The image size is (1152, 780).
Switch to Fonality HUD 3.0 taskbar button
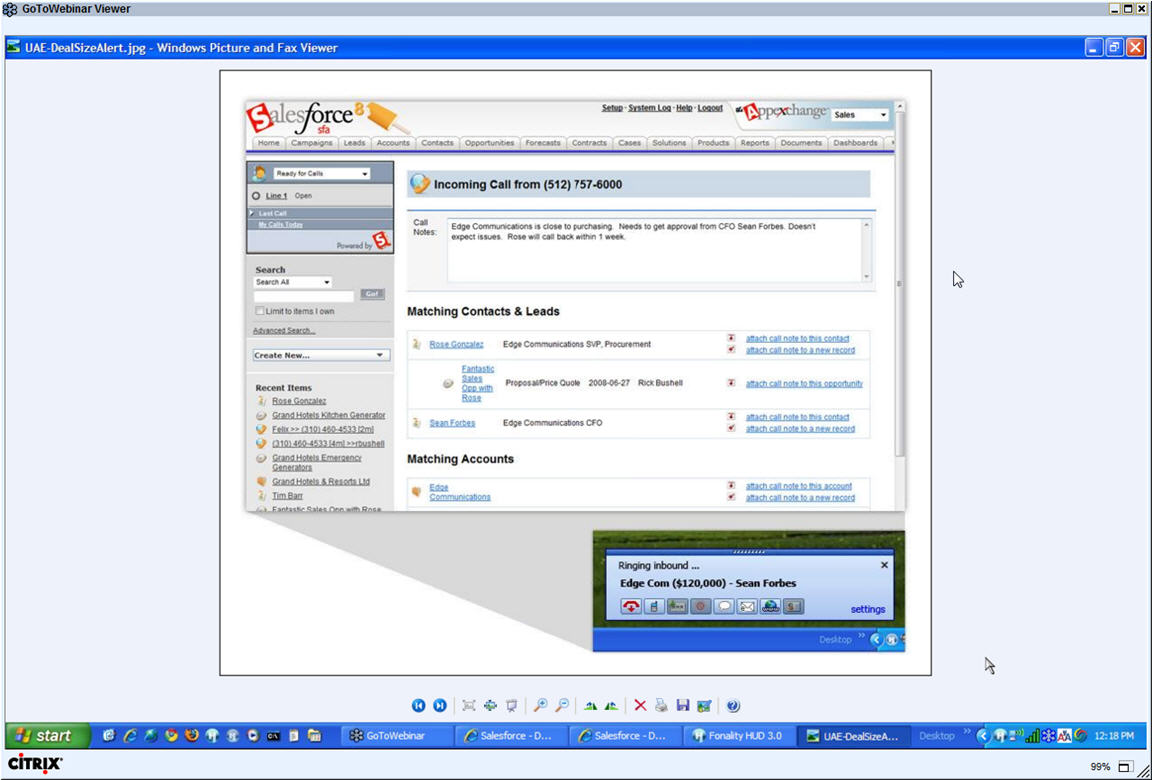741,736
